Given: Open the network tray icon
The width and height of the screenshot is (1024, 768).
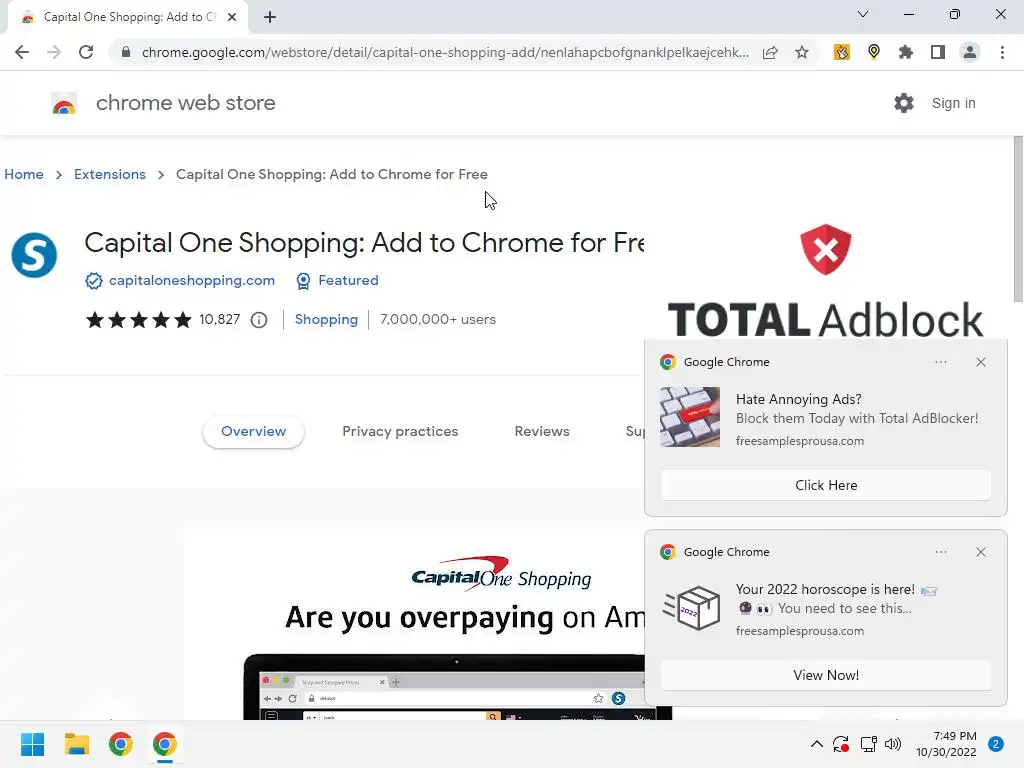Looking at the screenshot, I should point(868,744).
